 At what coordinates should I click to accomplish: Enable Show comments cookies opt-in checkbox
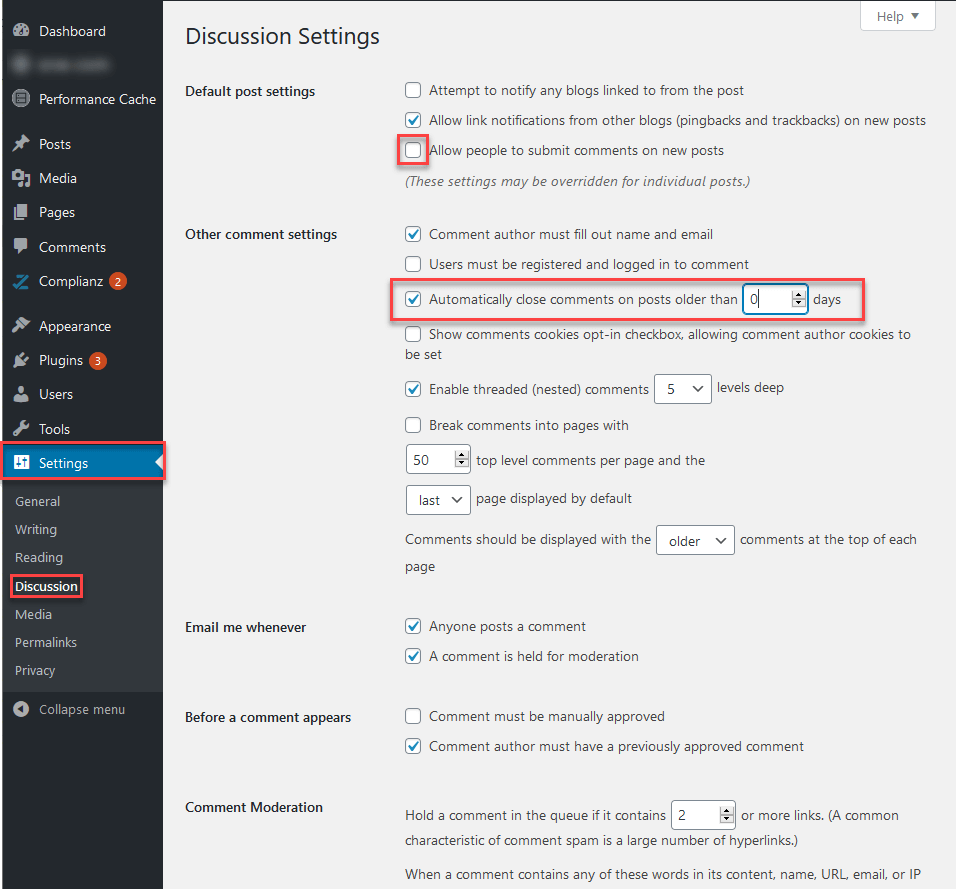(x=413, y=334)
